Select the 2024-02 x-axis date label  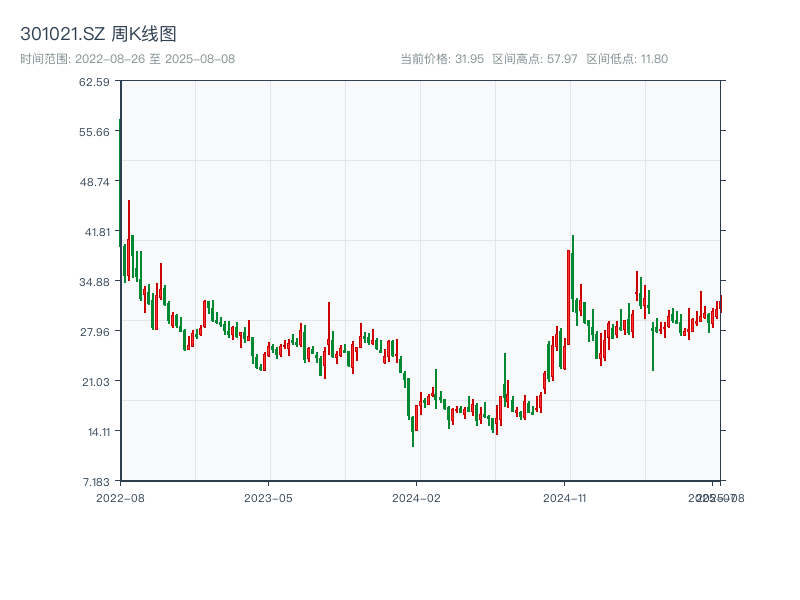(417, 497)
